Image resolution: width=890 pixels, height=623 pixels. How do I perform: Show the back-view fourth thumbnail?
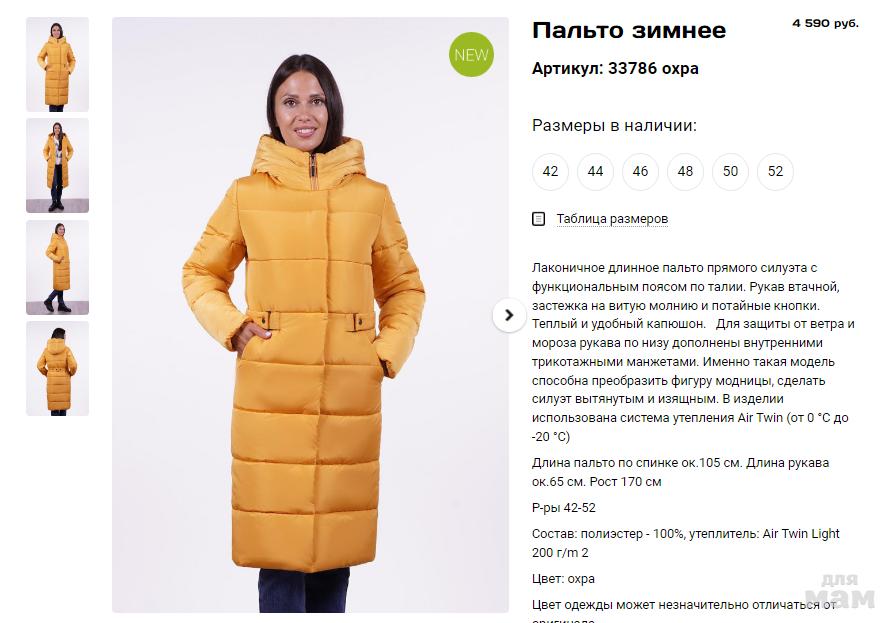coord(57,369)
